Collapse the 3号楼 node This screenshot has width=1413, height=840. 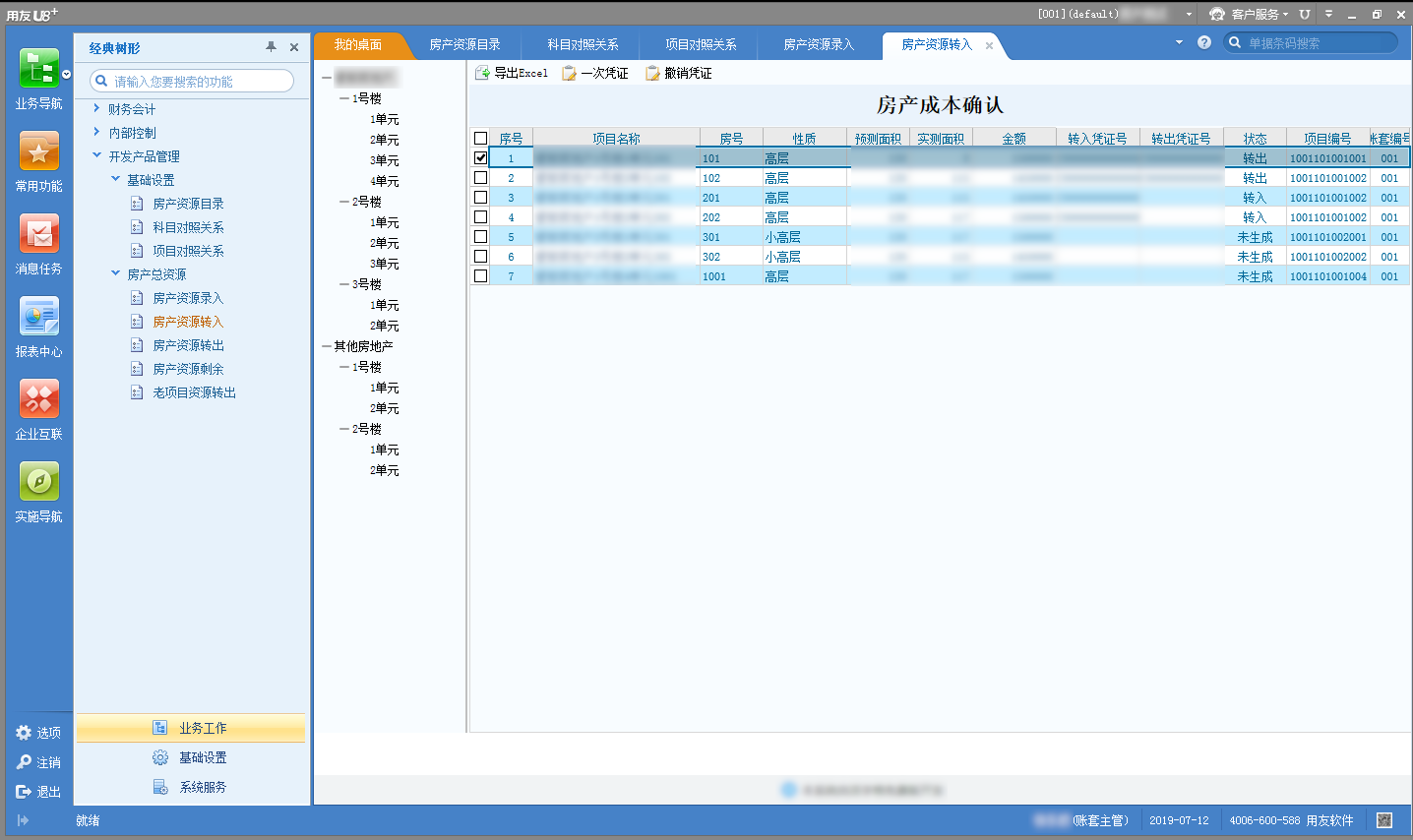pos(344,284)
